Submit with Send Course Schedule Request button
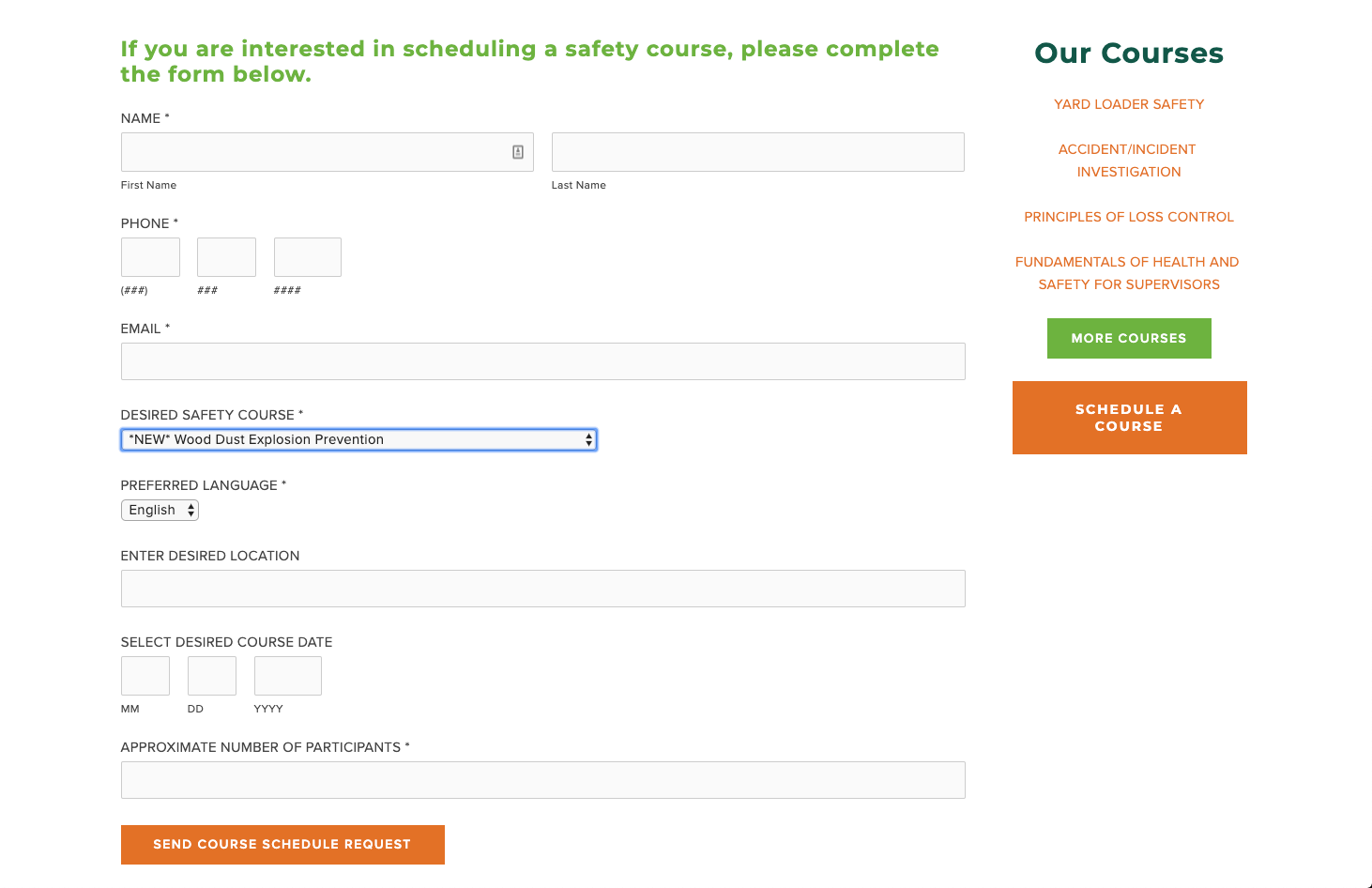 [x=282, y=845]
